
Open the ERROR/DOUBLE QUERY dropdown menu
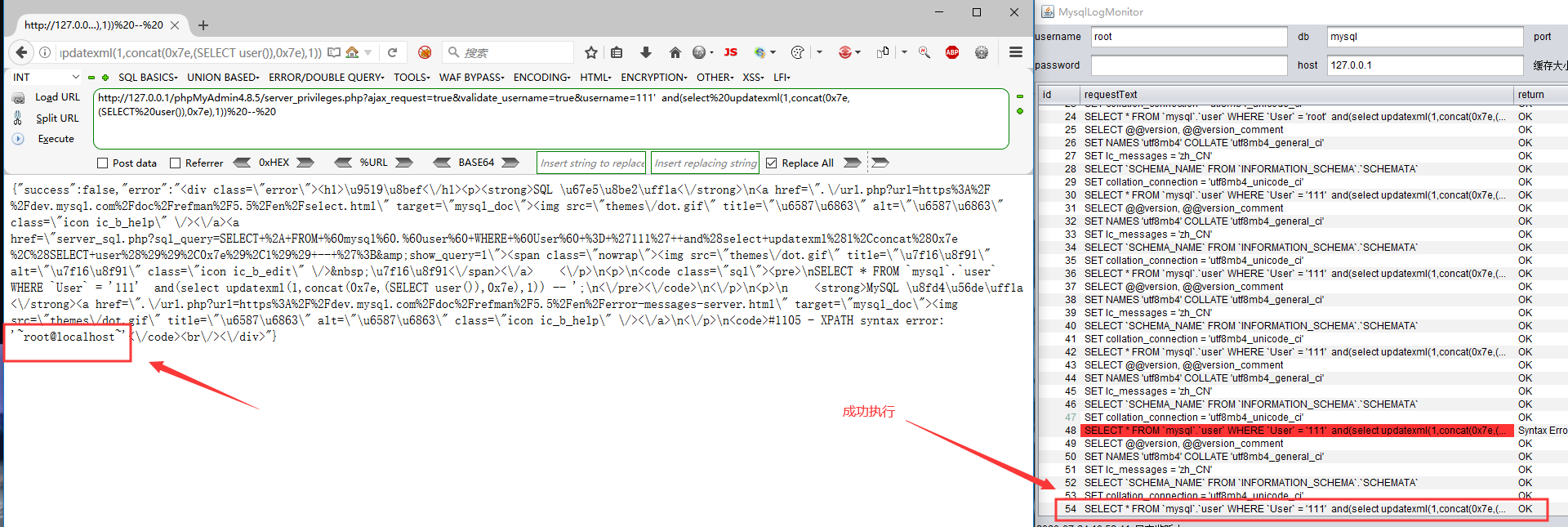[326, 78]
